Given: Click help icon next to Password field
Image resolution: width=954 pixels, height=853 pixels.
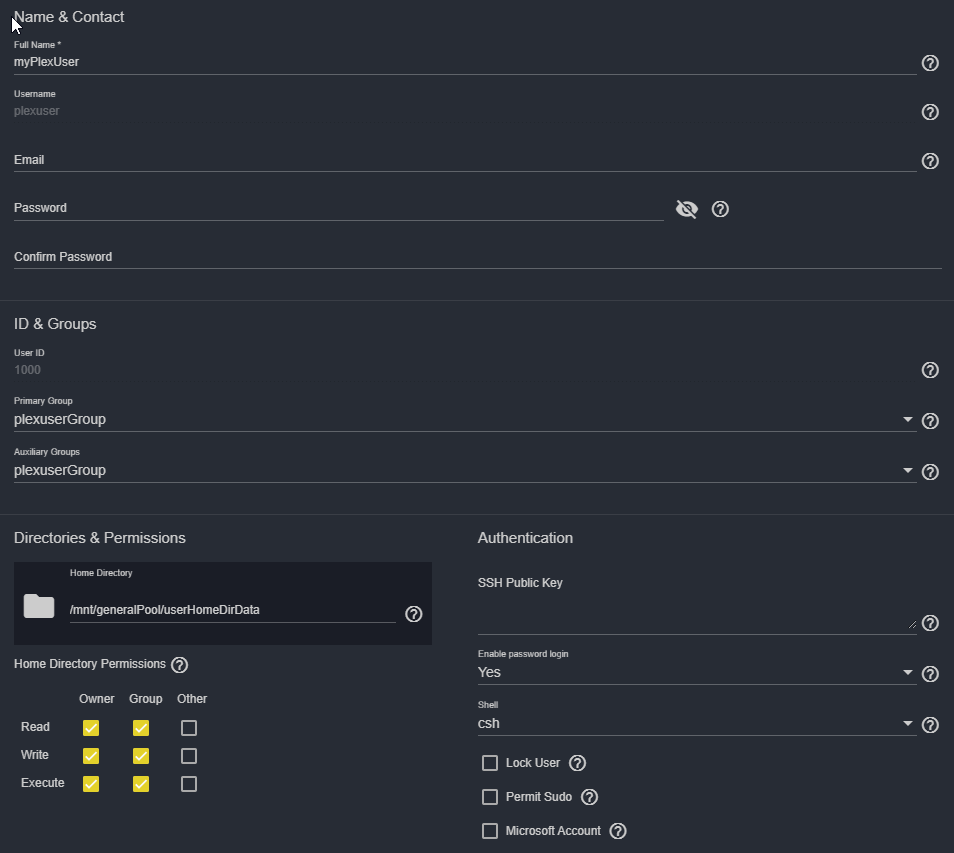Looking at the screenshot, I should 720,209.
